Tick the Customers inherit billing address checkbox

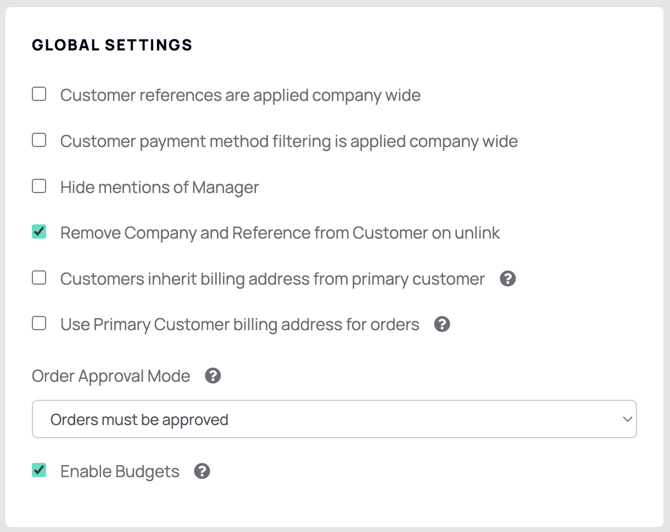click(x=39, y=278)
